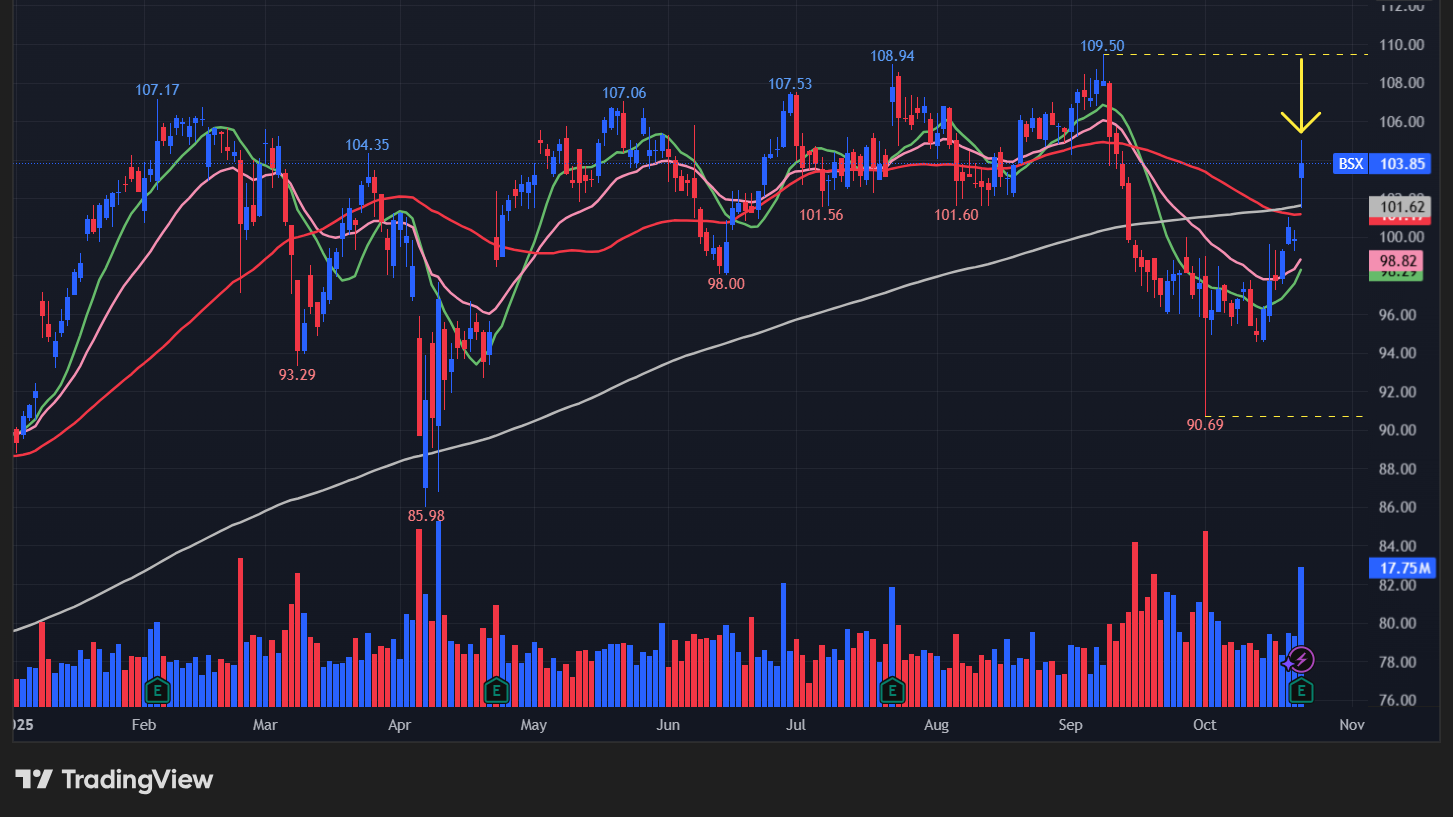
Task: Select the gray 101.62 moving average label
Action: point(1401,207)
